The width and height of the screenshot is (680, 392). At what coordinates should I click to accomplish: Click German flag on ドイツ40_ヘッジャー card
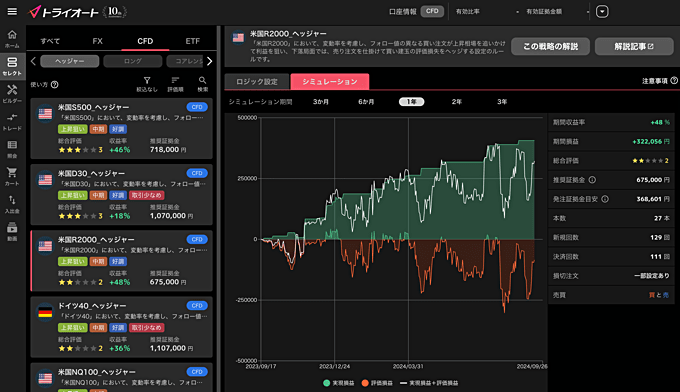pyautogui.click(x=45, y=312)
